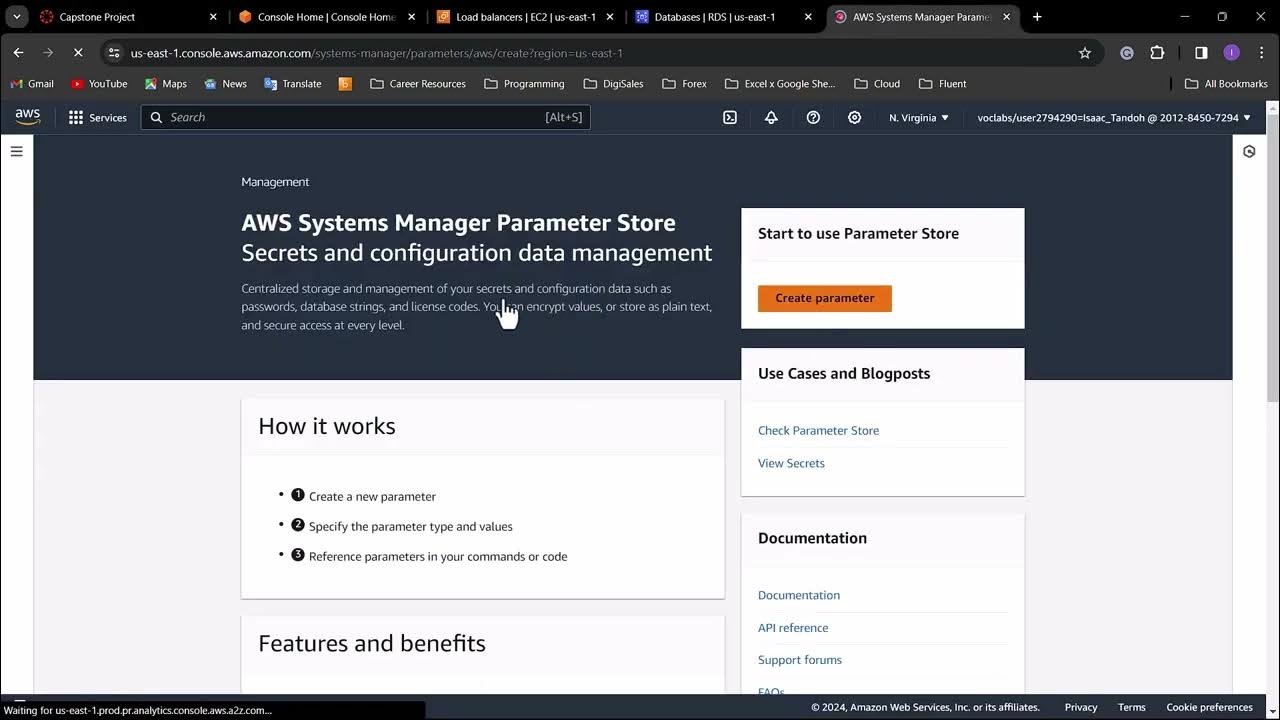1280x720 pixels.
Task: Open the notifications bell
Action: tap(771, 117)
